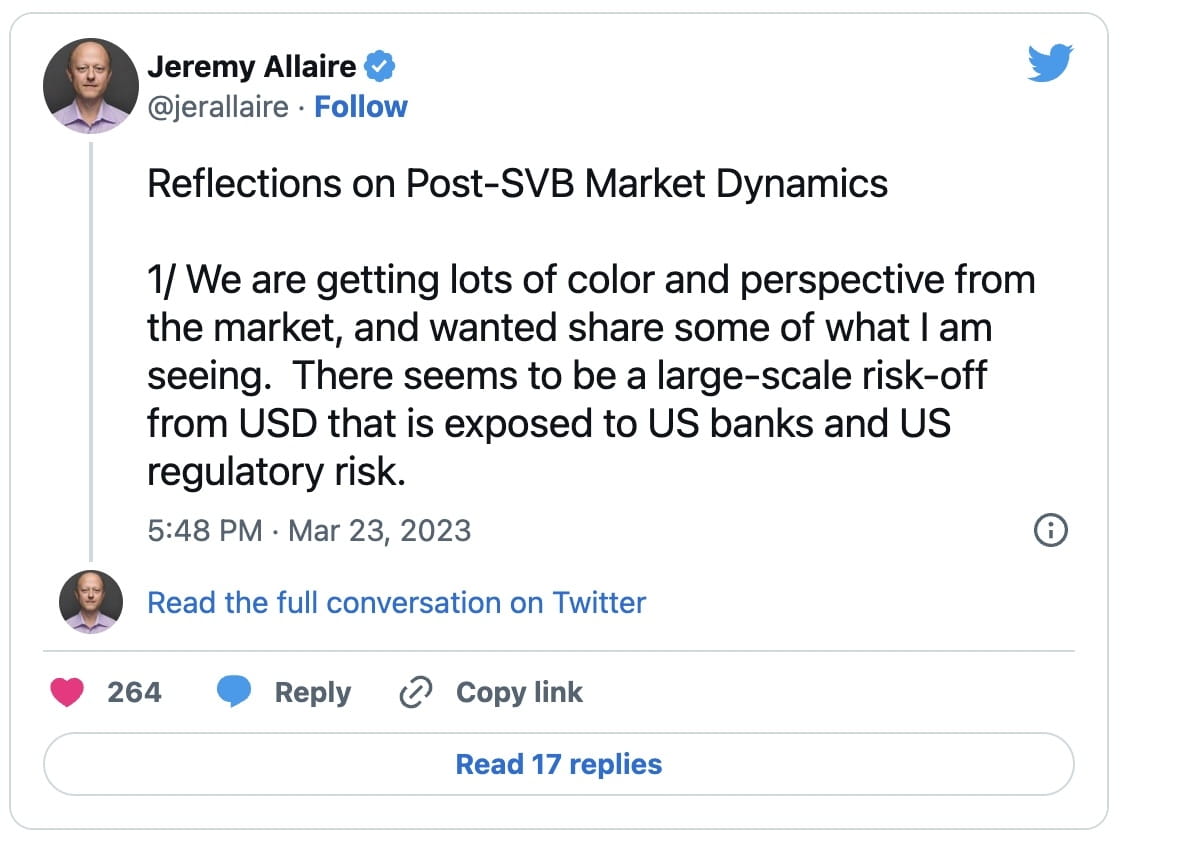
Task: Click the Reply text label
Action: click(x=312, y=692)
